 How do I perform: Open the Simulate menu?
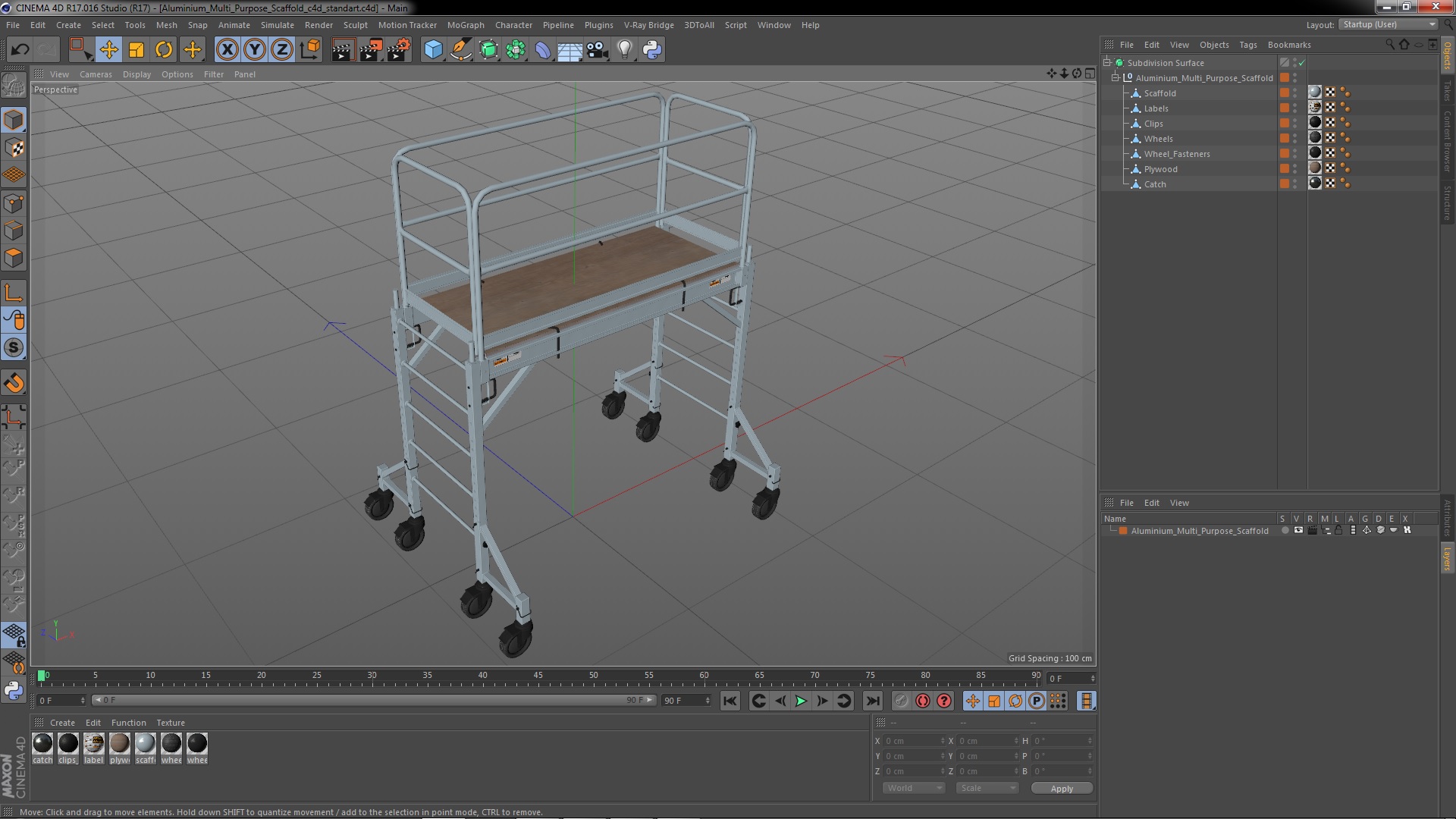click(277, 25)
